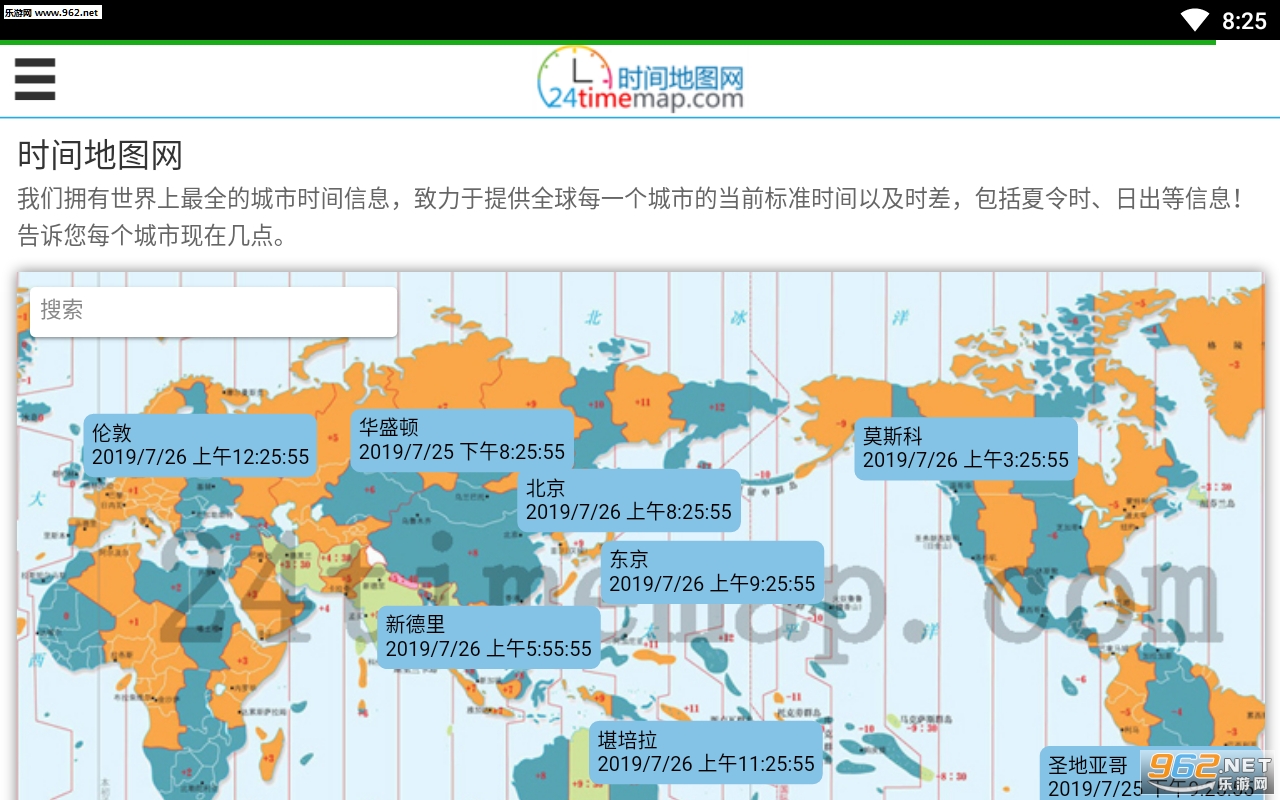Select the 东京 city time label
1280x800 pixels.
tap(712, 572)
